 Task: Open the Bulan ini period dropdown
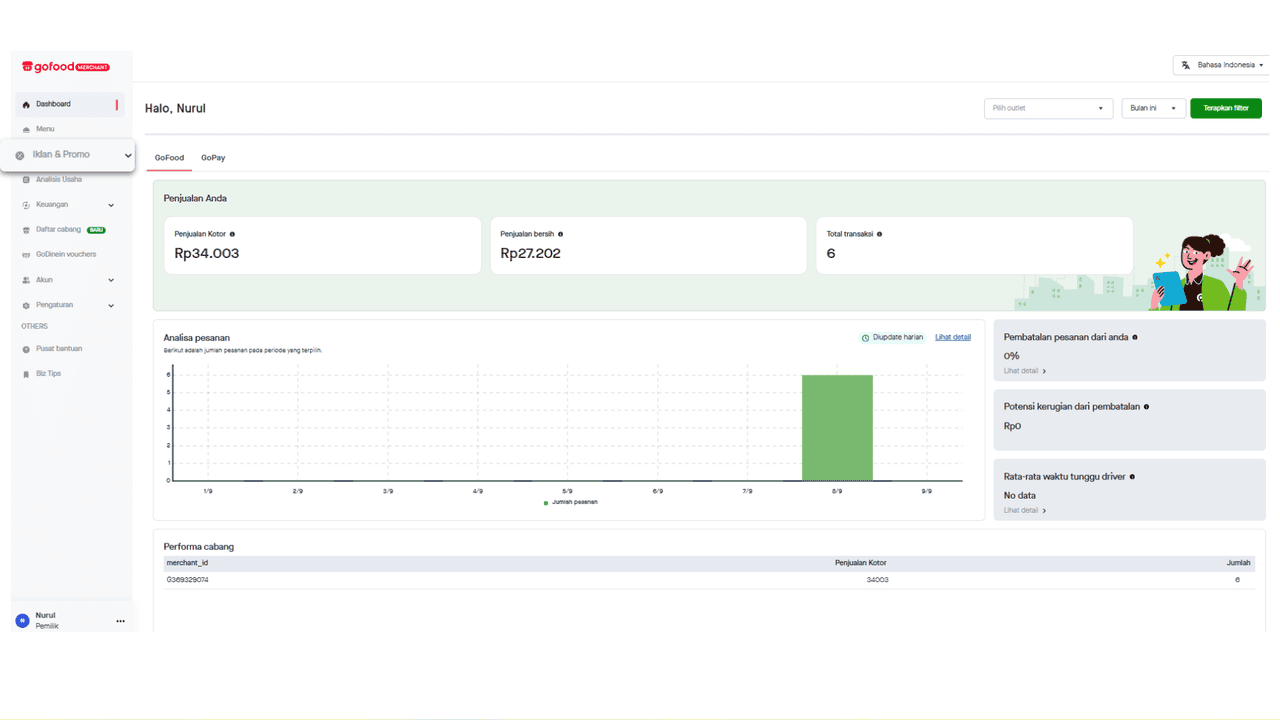click(x=1154, y=108)
